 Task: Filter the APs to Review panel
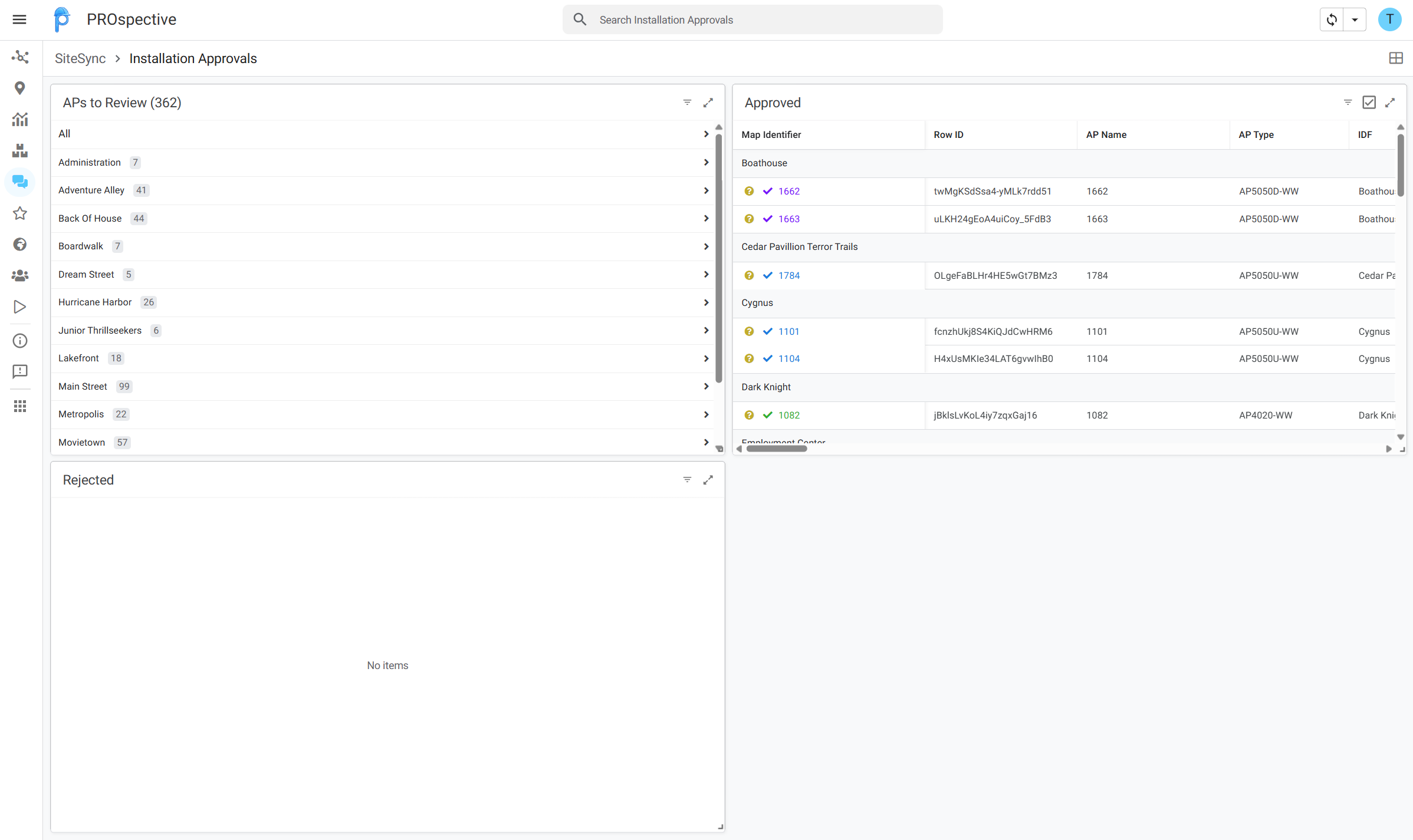(687, 103)
